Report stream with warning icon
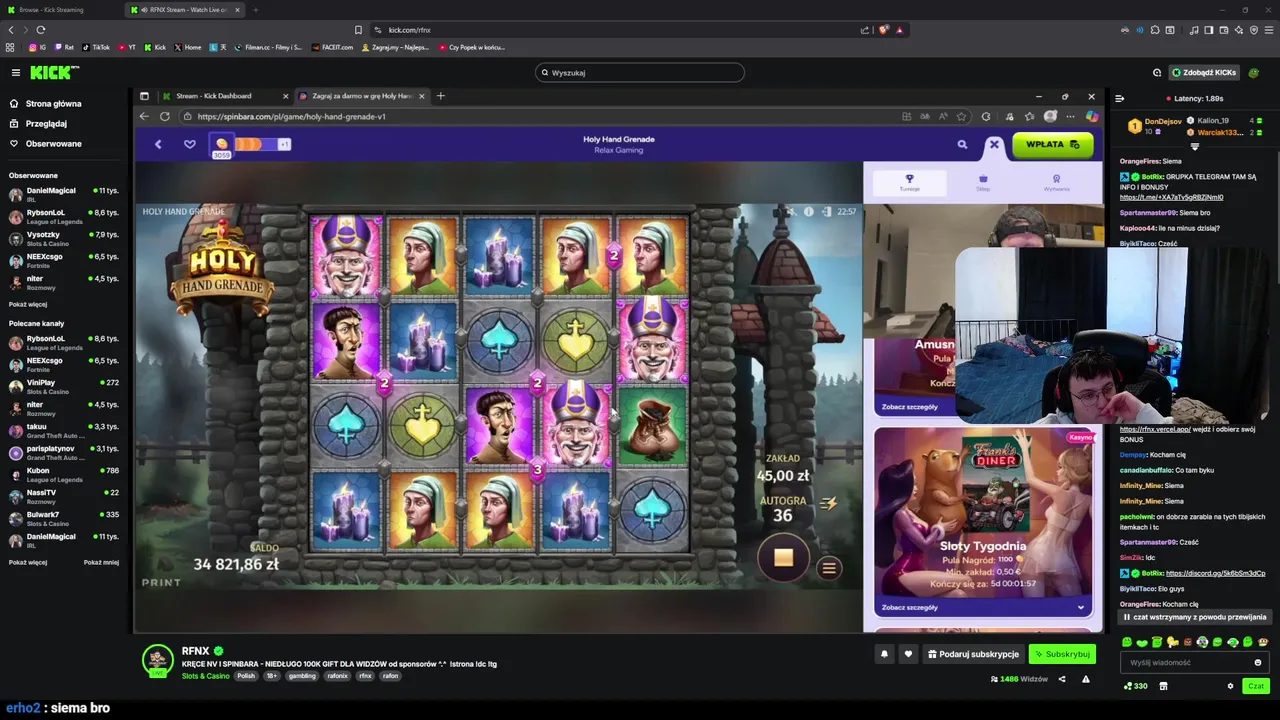The image size is (1280, 720). [1085, 679]
